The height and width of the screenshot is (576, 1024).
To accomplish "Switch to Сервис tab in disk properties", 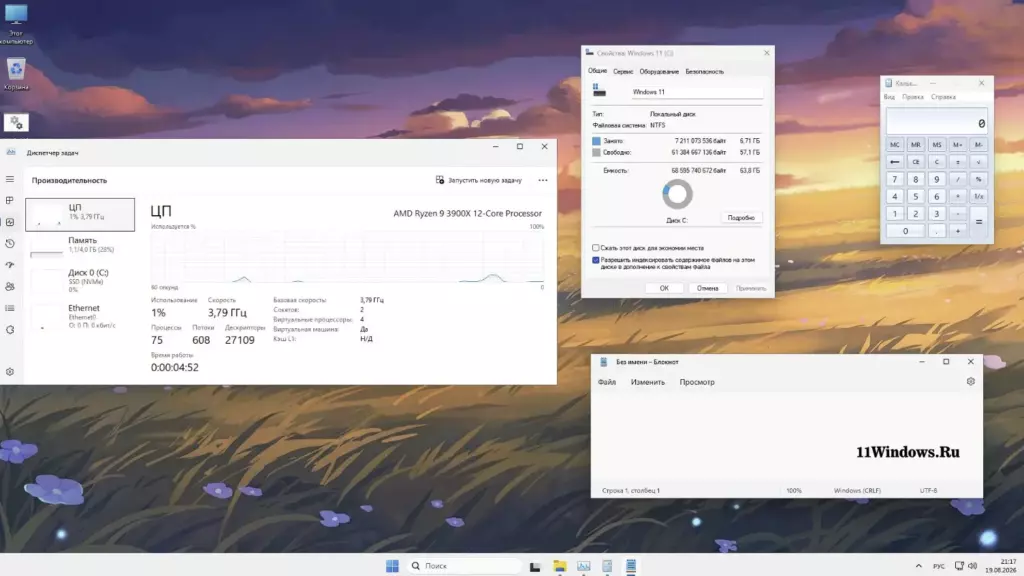I will click(x=623, y=71).
